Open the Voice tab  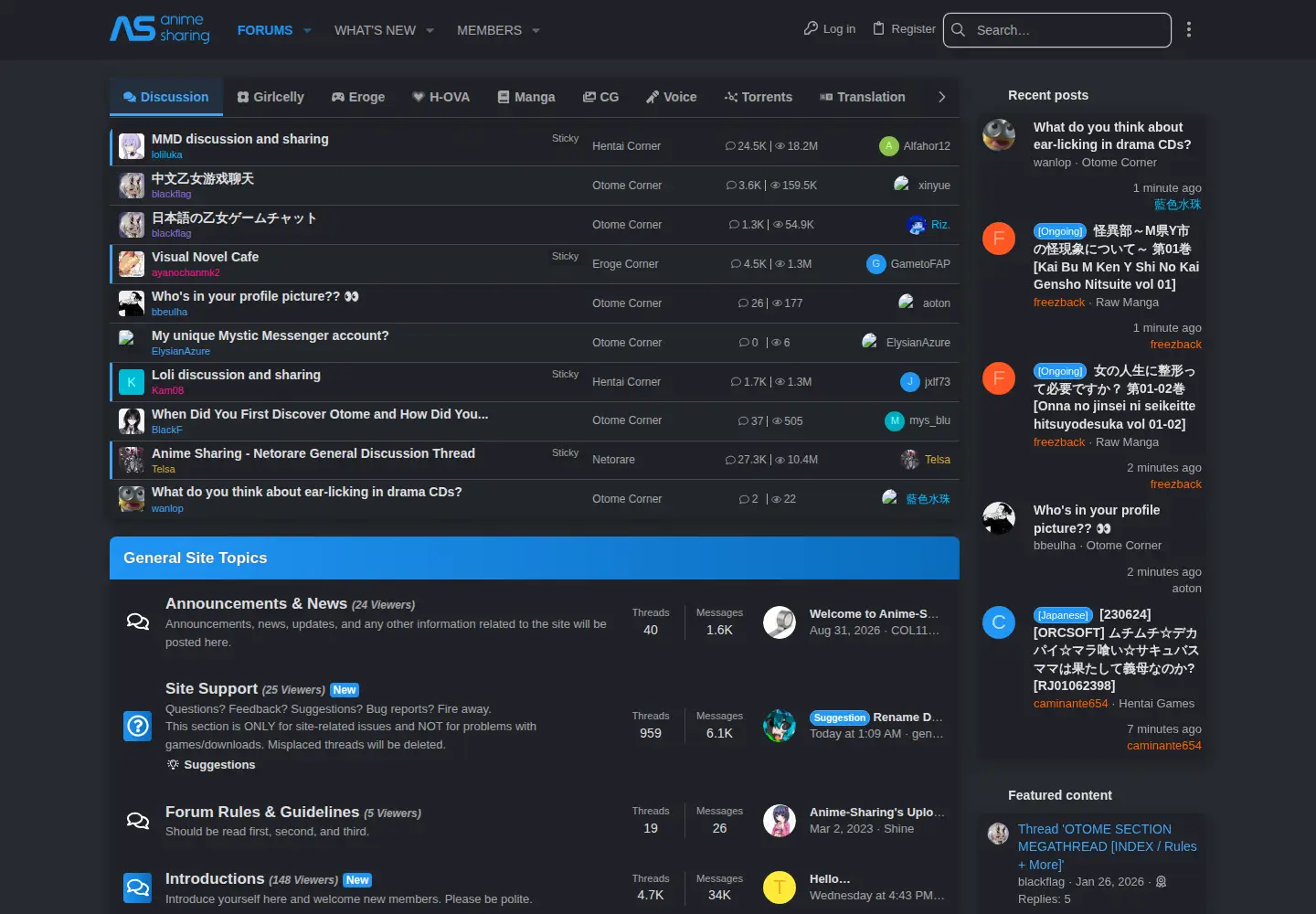672,97
